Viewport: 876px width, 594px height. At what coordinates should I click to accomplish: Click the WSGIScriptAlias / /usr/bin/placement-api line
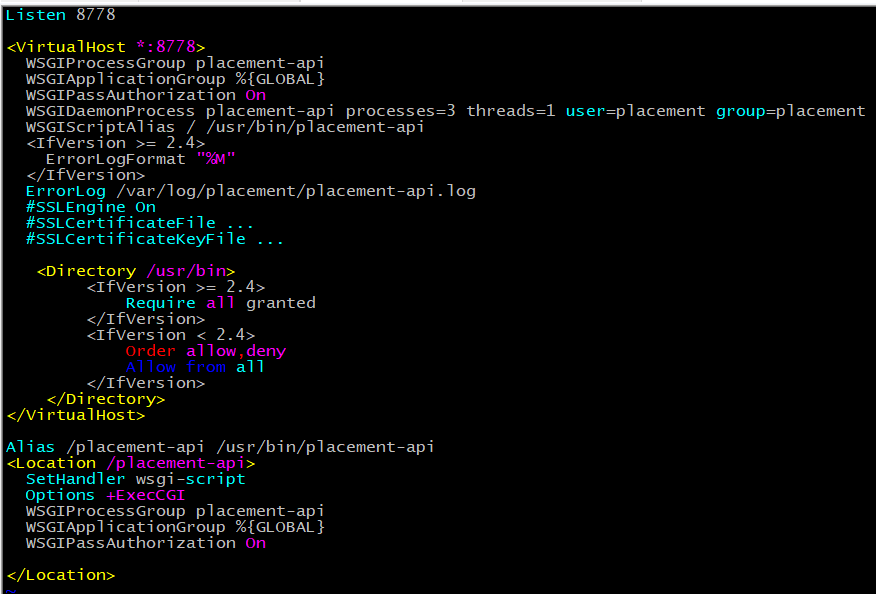[225, 127]
